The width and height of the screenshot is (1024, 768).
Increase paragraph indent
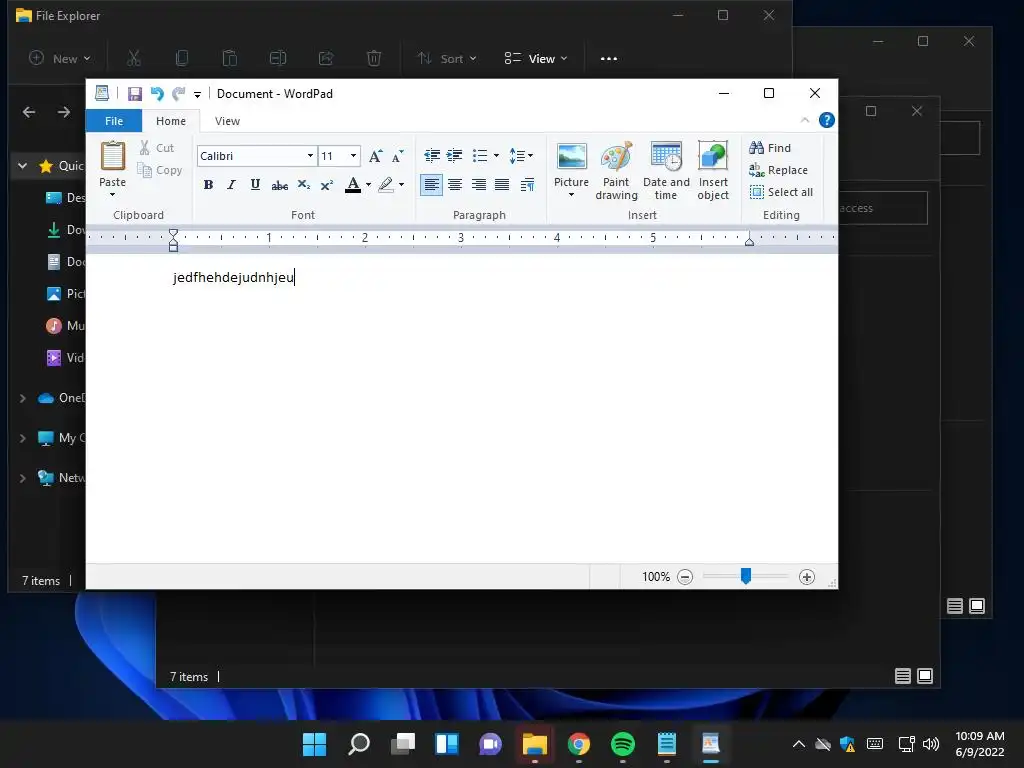[455, 155]
